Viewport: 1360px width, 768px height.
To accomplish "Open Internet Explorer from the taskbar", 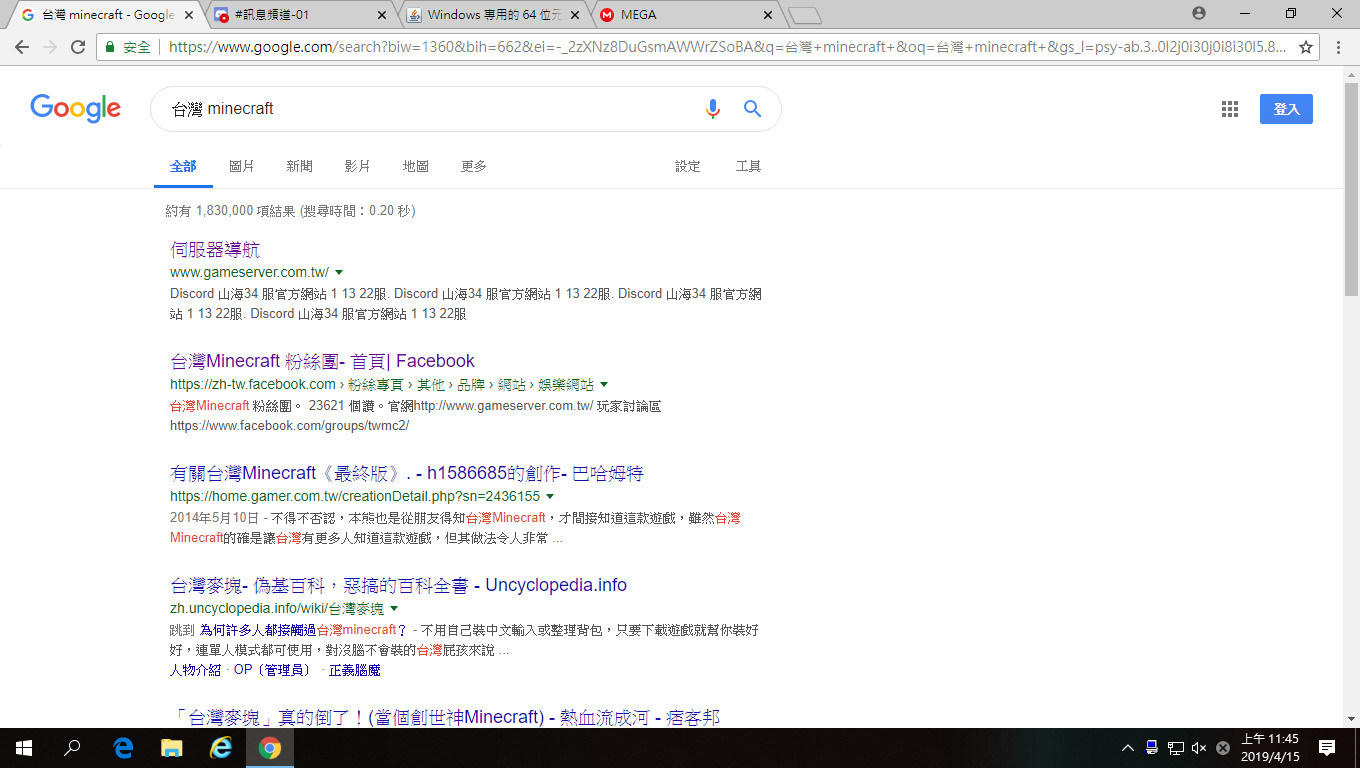I will (x=221, y=748).
